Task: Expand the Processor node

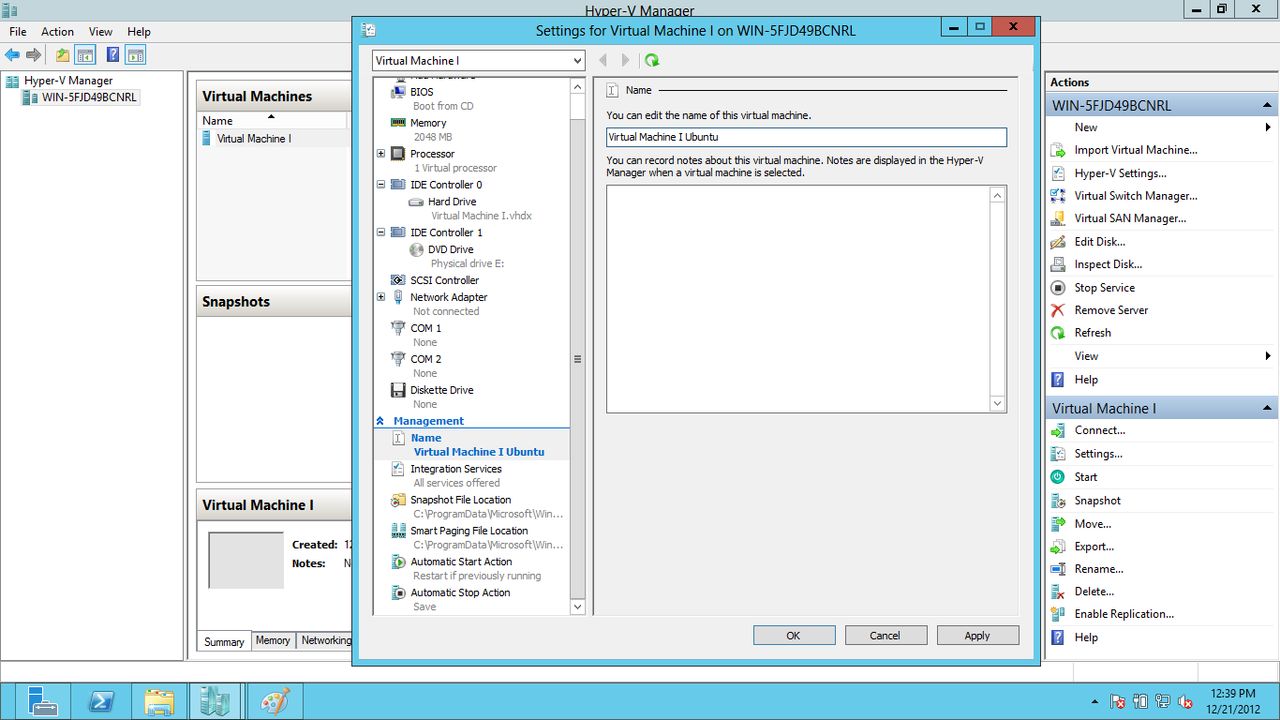Action: pos(381,154)
